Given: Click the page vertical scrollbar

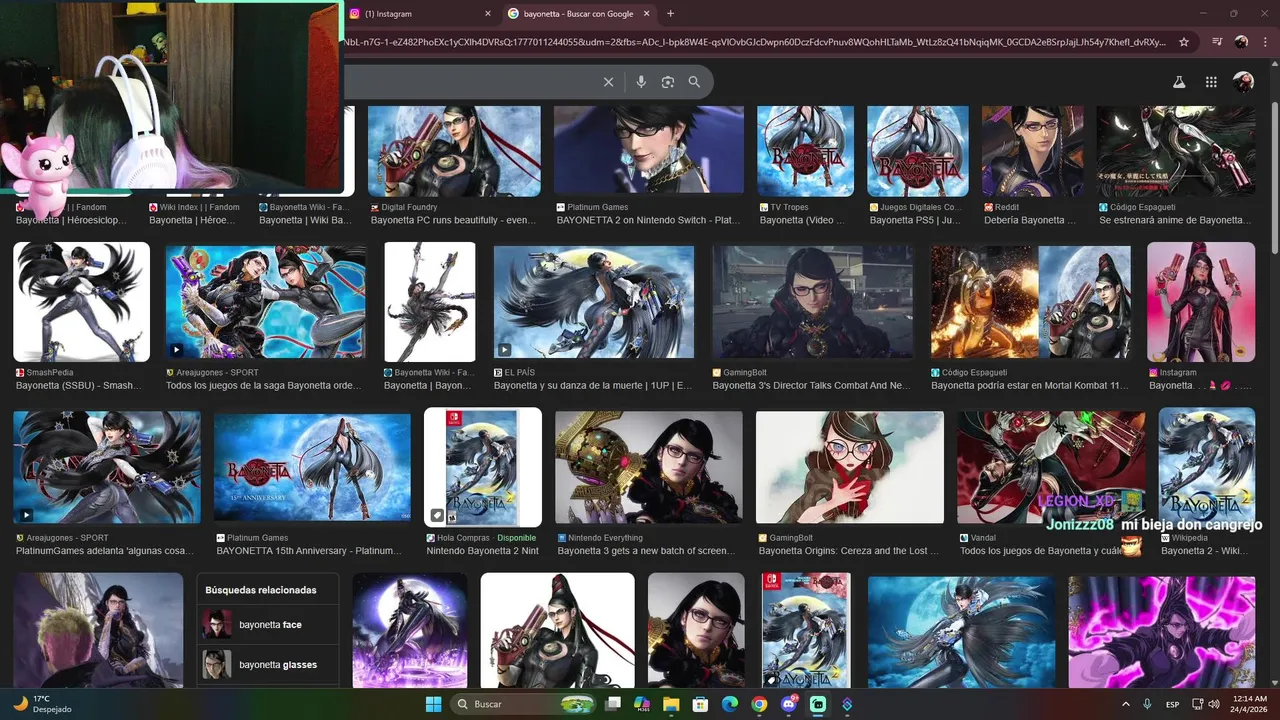Looking at the screenshot, I should click(1274, 180).
